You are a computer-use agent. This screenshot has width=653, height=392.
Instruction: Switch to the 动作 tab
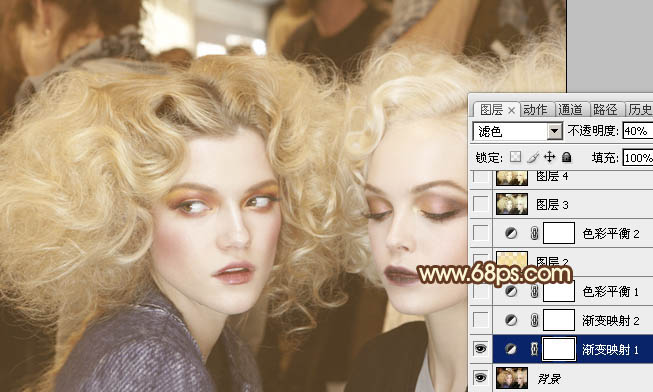[x=535, y=110]
